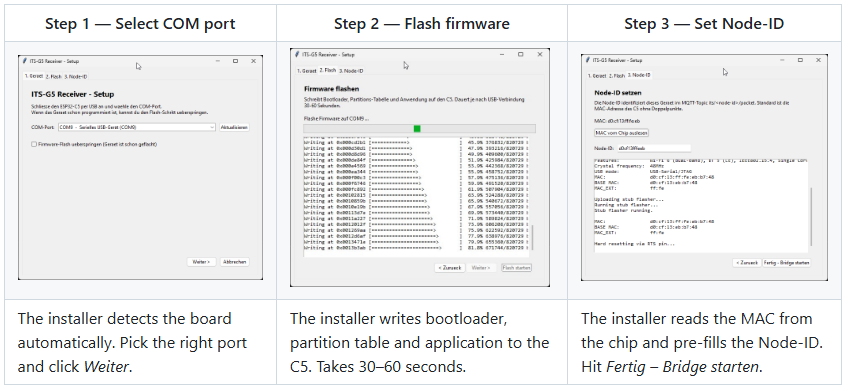849x388 pixels.
Task: Click greyed 'Weiter >' in Step 2 window
Action: point(481,268)
